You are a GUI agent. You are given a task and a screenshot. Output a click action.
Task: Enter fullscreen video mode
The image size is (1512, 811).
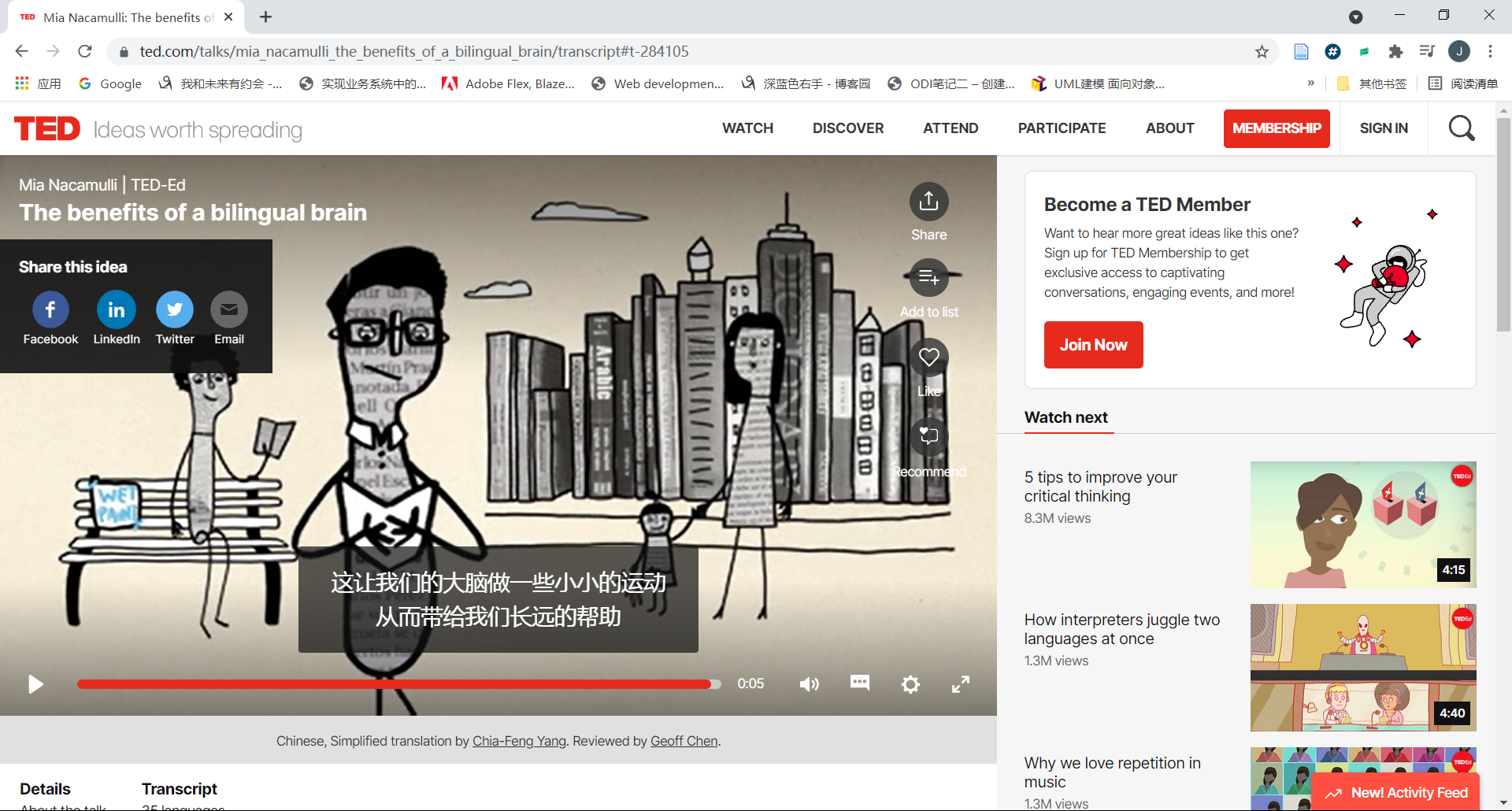[961, 684]
